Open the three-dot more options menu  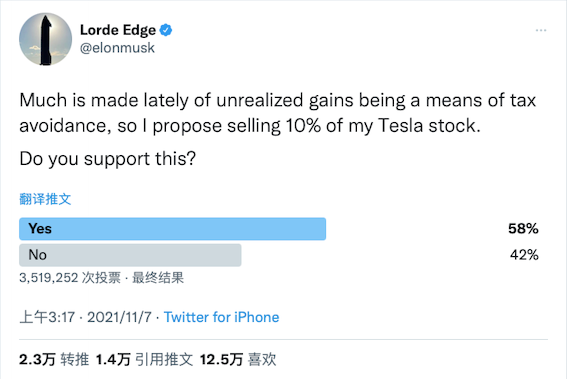coord(541,30)
